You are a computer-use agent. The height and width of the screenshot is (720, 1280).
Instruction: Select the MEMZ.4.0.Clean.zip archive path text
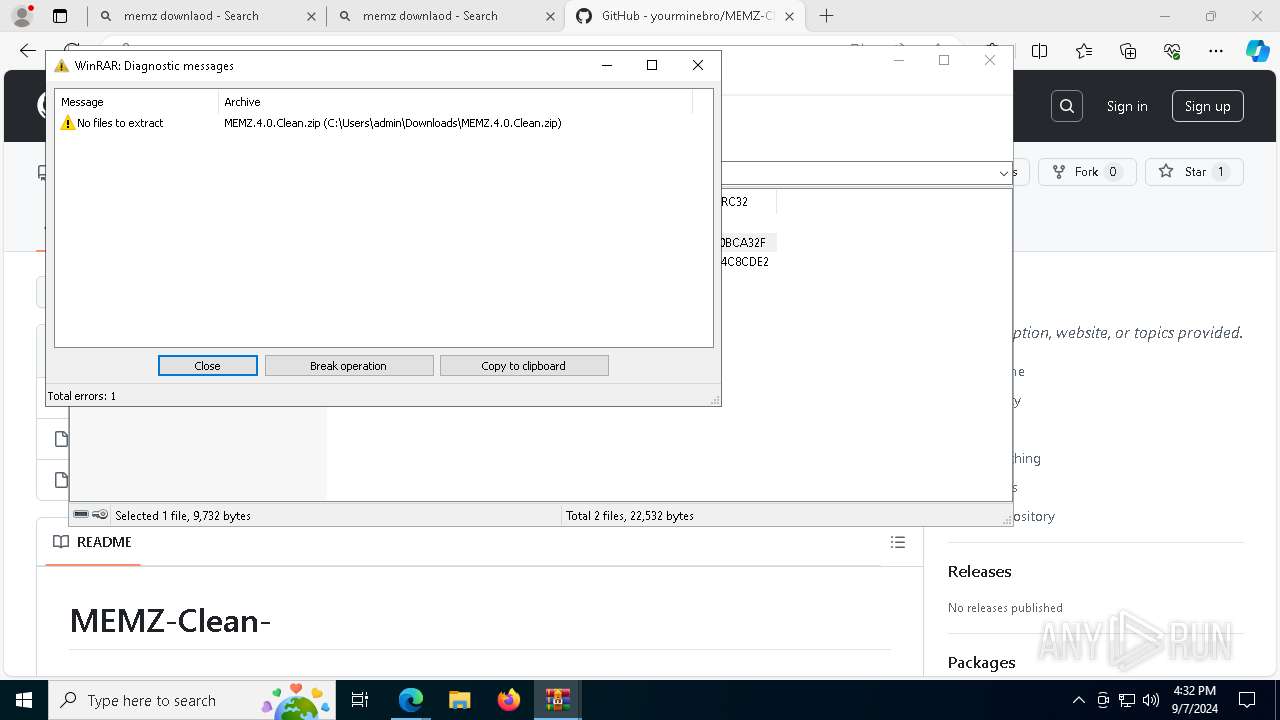coord(393,123)
